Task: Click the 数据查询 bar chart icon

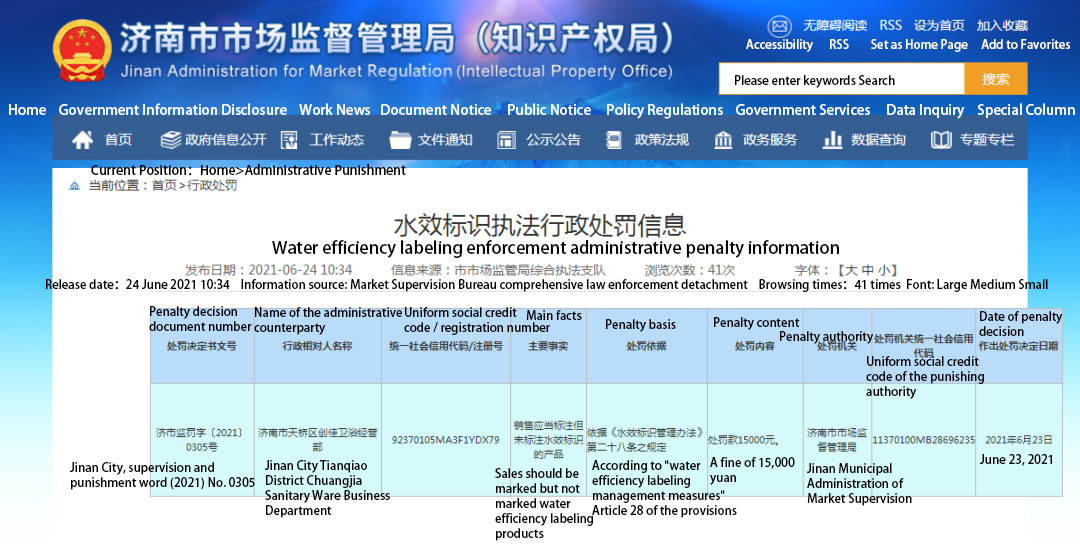Action: coord(832,140)
